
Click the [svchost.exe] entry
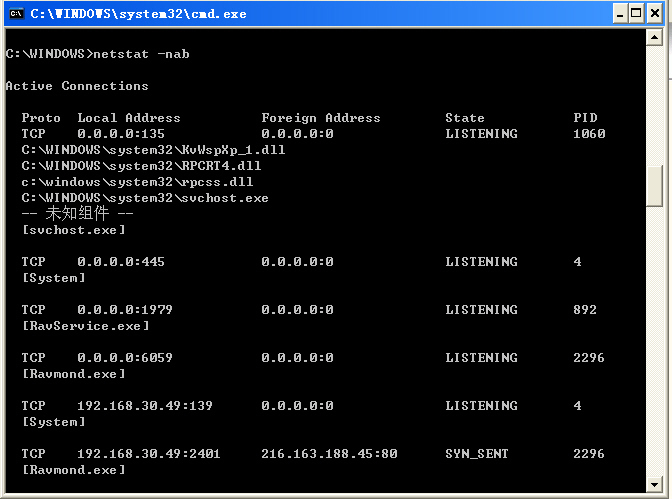point(74,230)
